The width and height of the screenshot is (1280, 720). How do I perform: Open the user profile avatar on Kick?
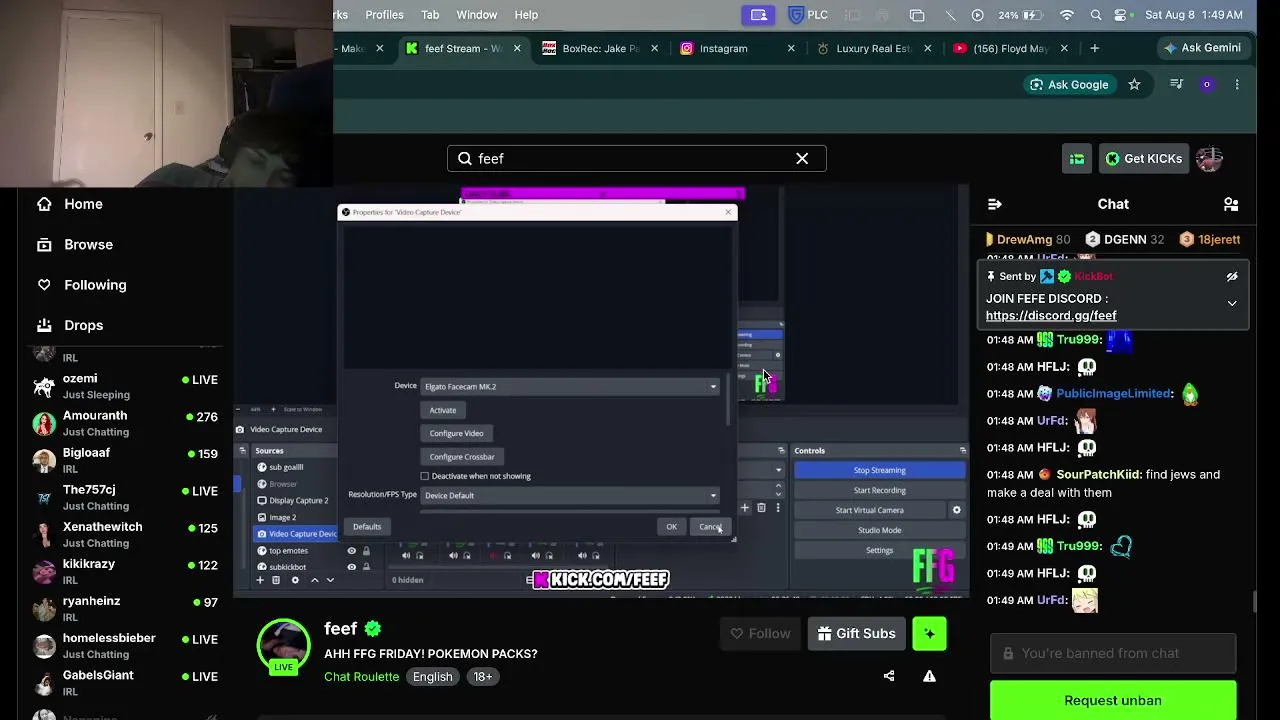click(1209, 158)
